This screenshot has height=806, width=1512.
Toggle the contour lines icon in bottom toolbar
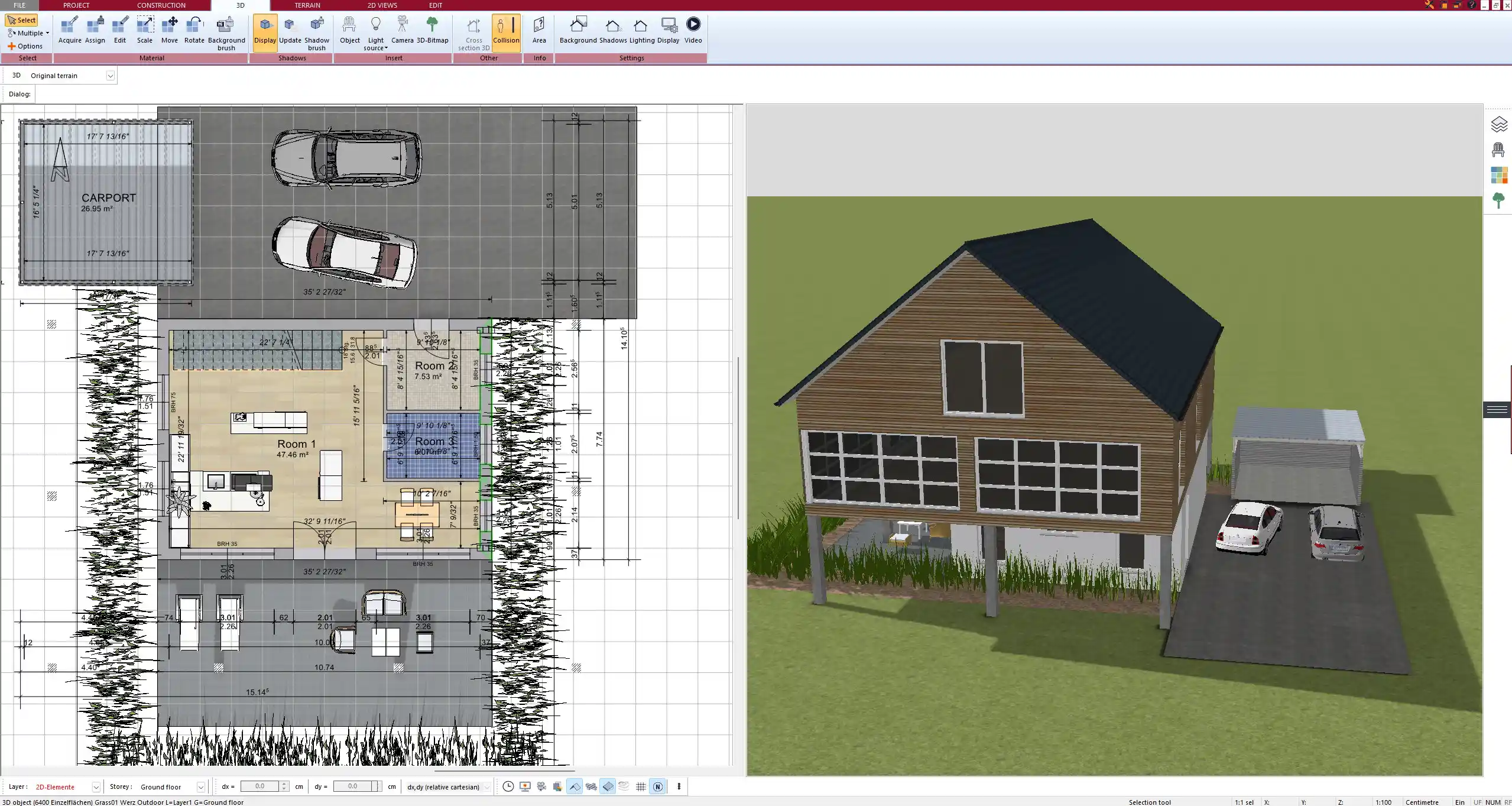click(x=624, y=786)
